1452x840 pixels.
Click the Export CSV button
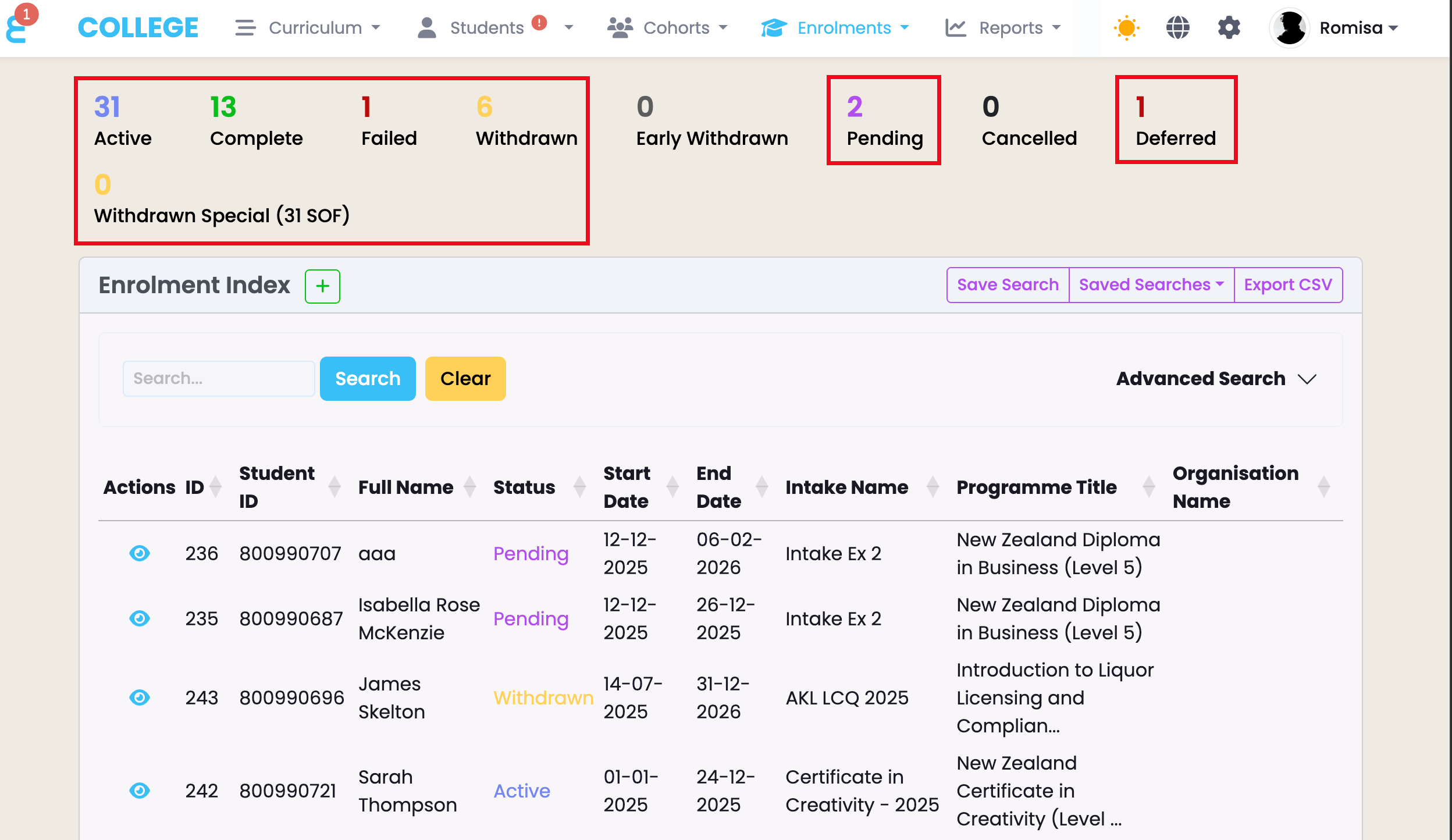[1287, 284]
